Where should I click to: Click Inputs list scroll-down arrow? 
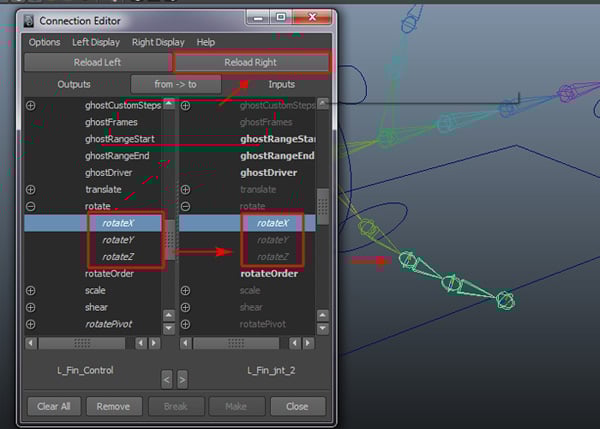[323, 329]
